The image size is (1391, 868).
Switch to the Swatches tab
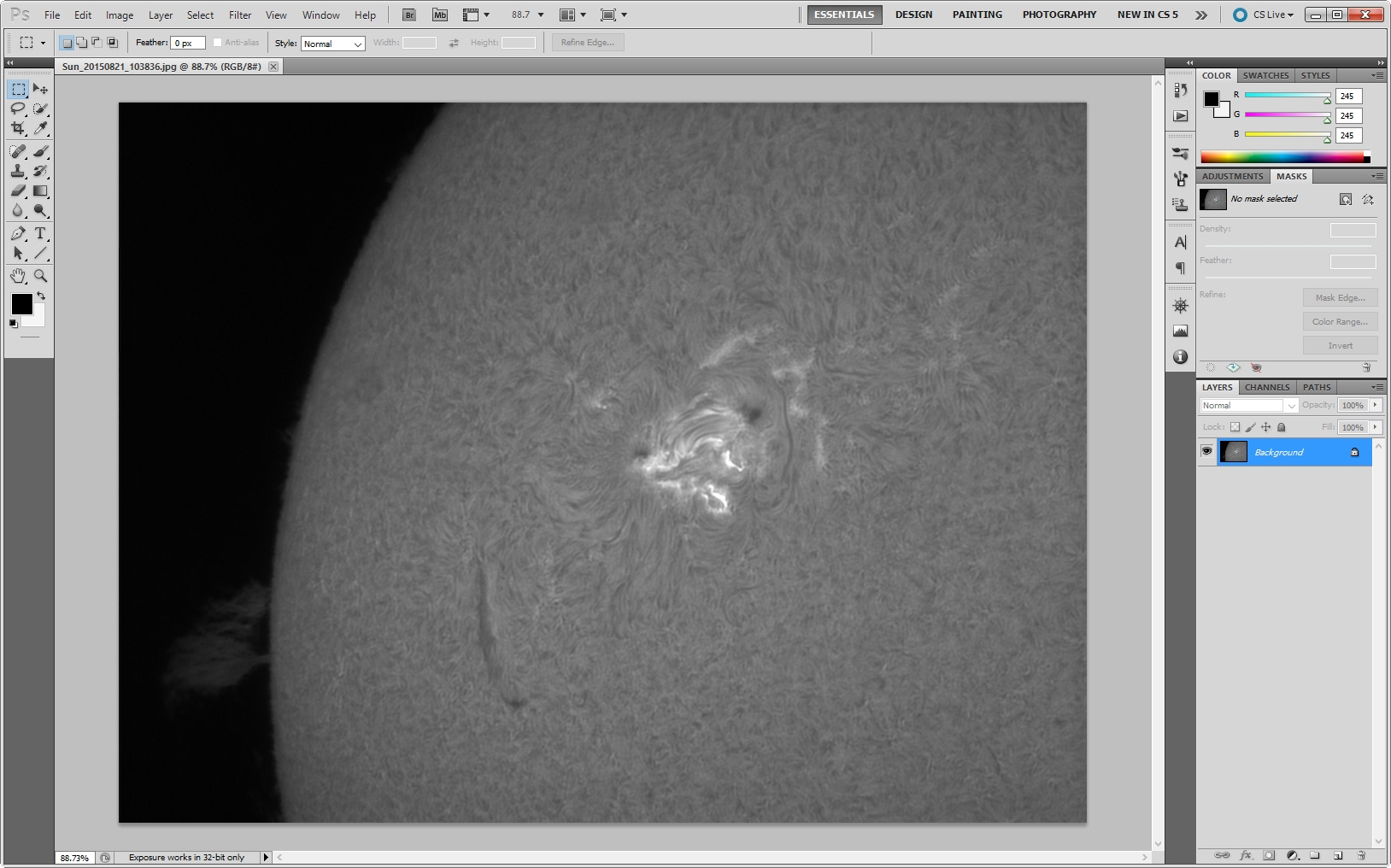coord(1265,75)
